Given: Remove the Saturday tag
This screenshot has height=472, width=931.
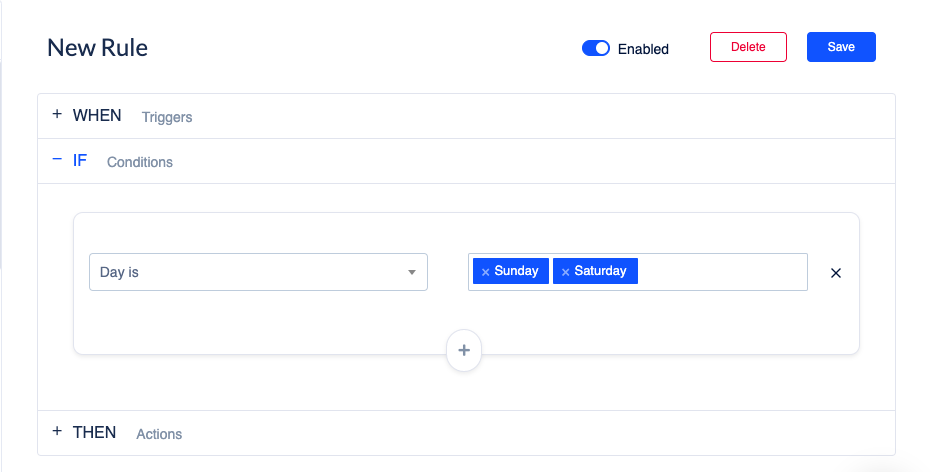Looking at the screenshot, I should point(565,272).
